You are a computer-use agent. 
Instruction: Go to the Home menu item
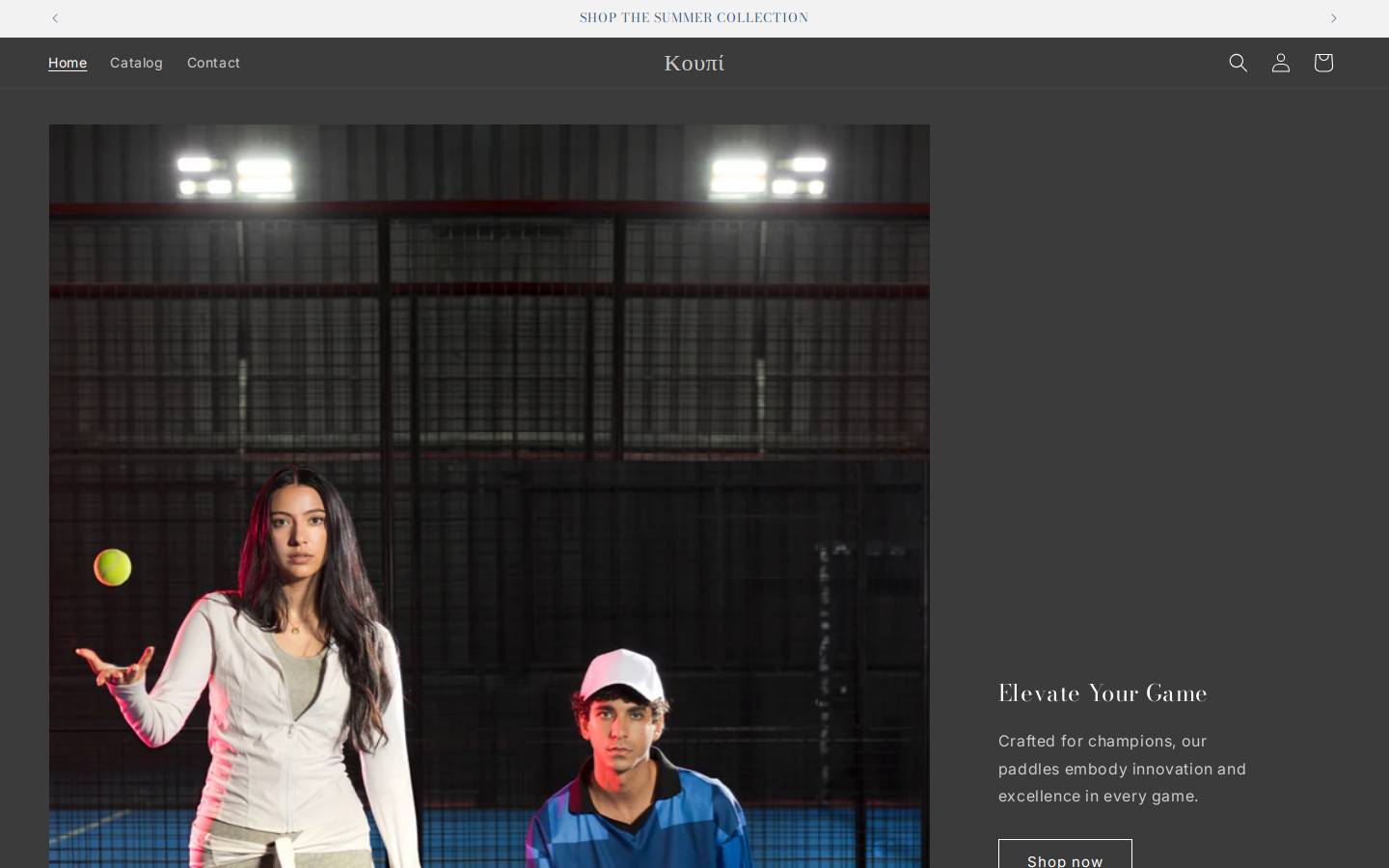[68, 63]
